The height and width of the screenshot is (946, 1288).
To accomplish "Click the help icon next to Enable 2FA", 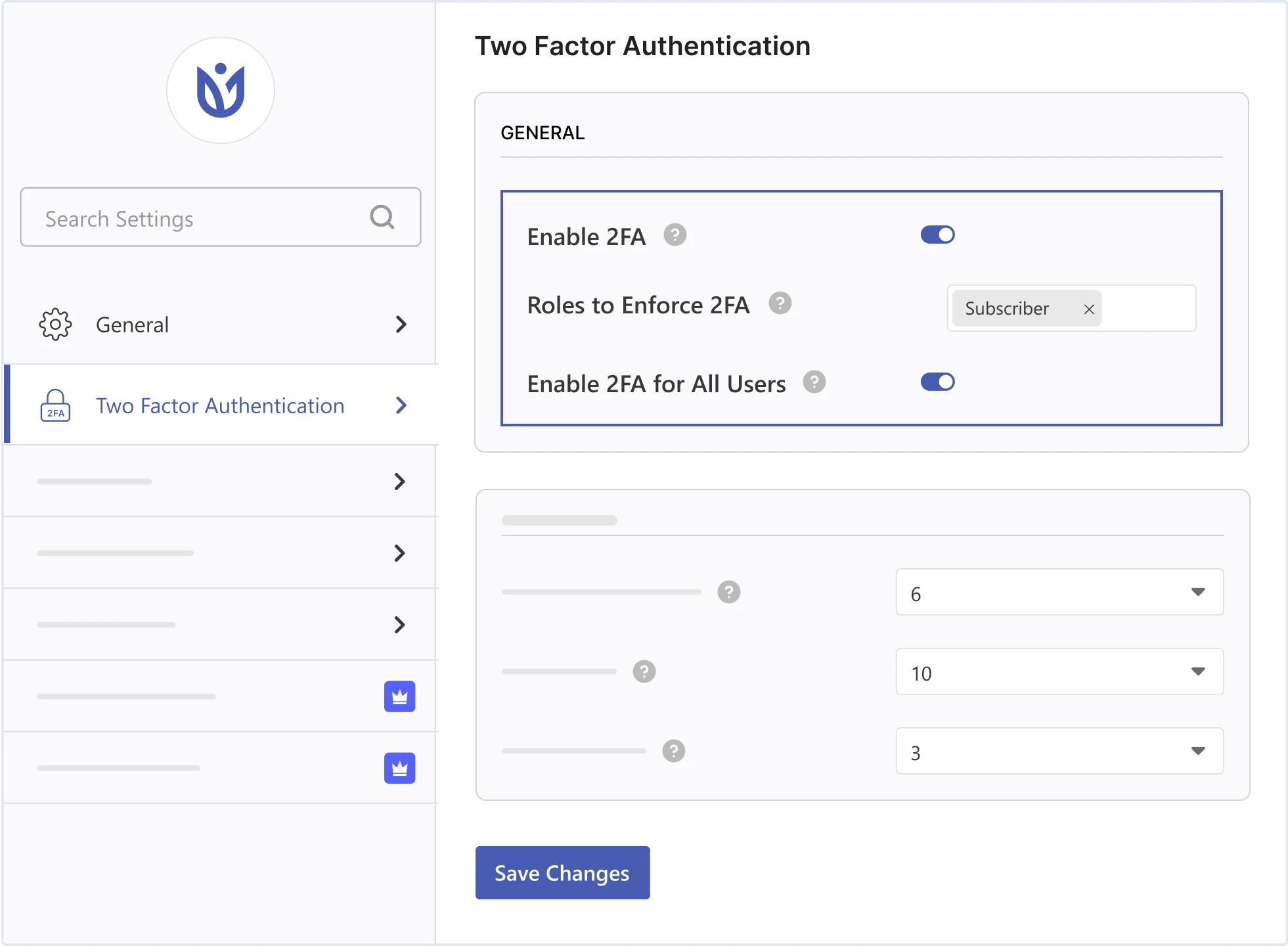I will 675,235.
